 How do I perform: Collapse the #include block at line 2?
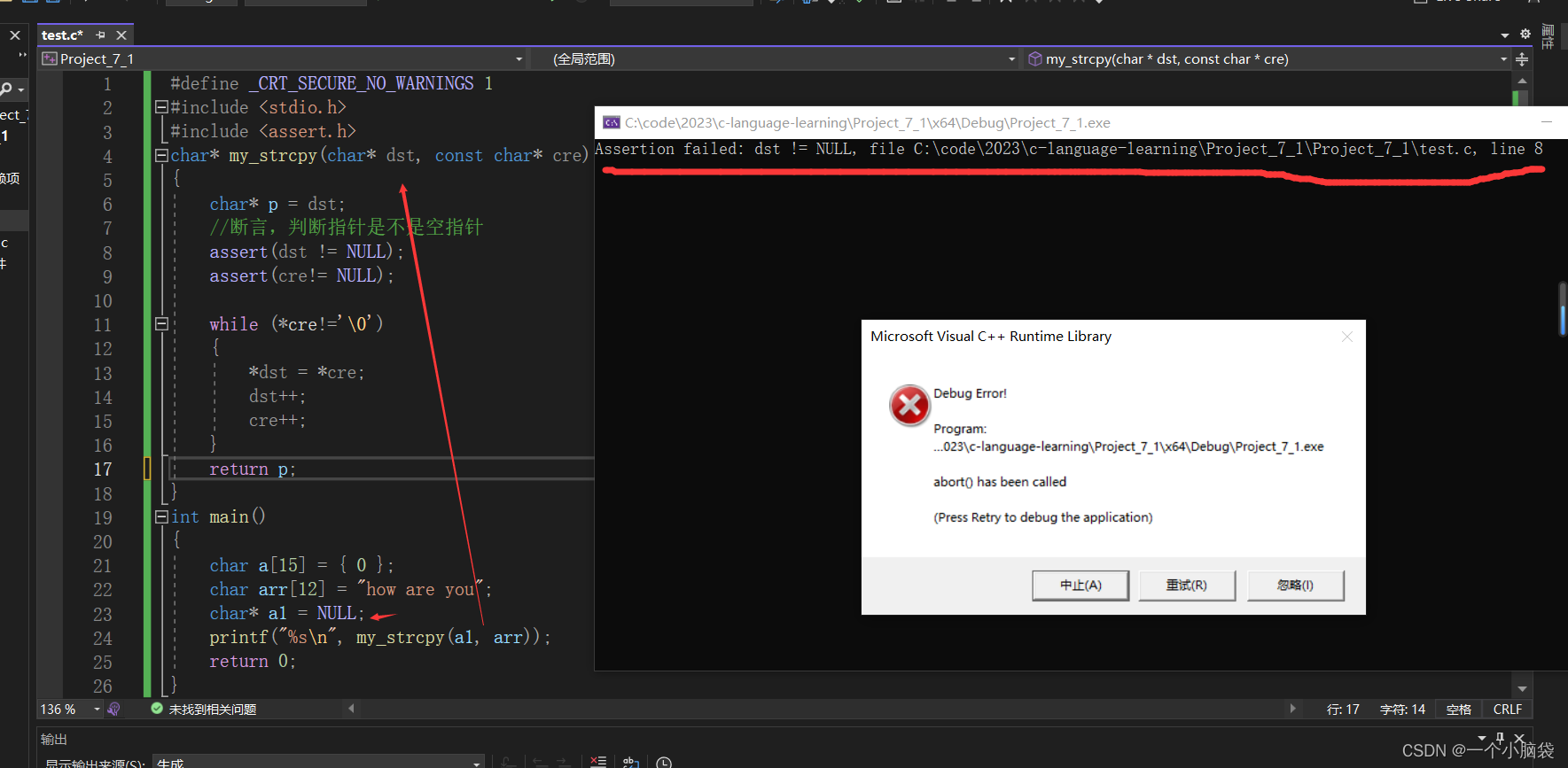click(x=161, y=107)
